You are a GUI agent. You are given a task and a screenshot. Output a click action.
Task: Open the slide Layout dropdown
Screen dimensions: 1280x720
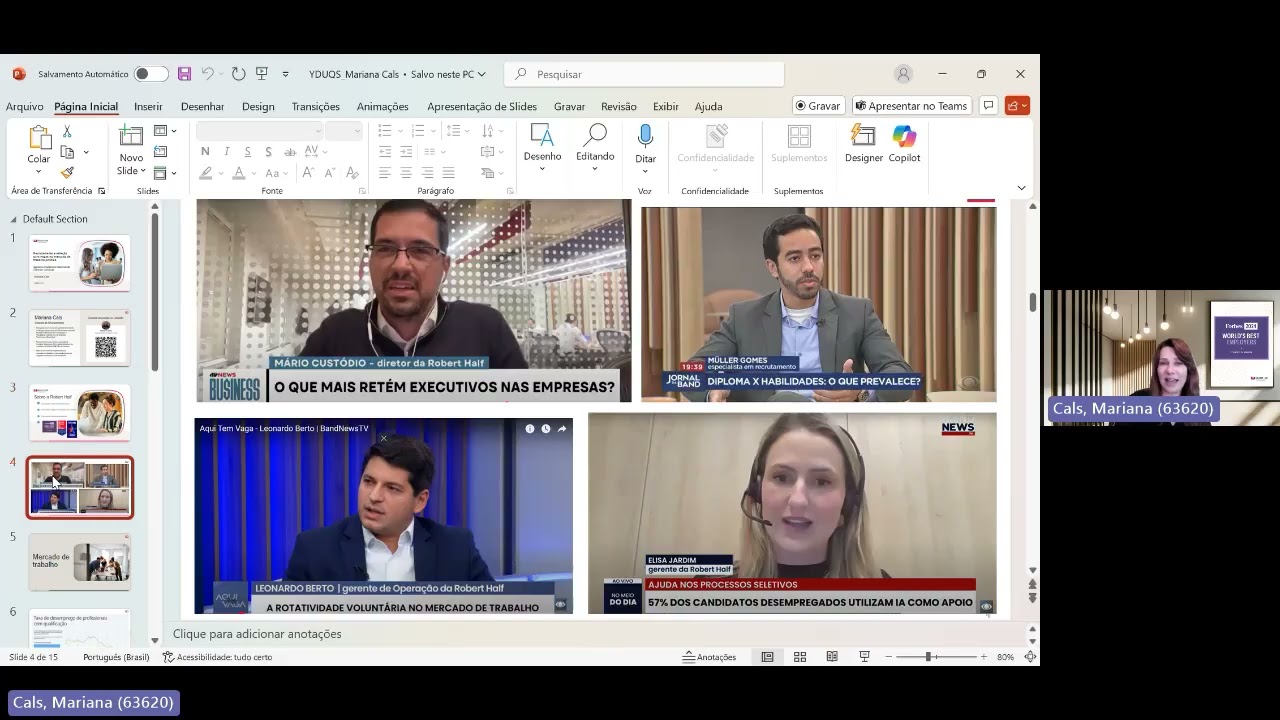click(x=164, y=131)
